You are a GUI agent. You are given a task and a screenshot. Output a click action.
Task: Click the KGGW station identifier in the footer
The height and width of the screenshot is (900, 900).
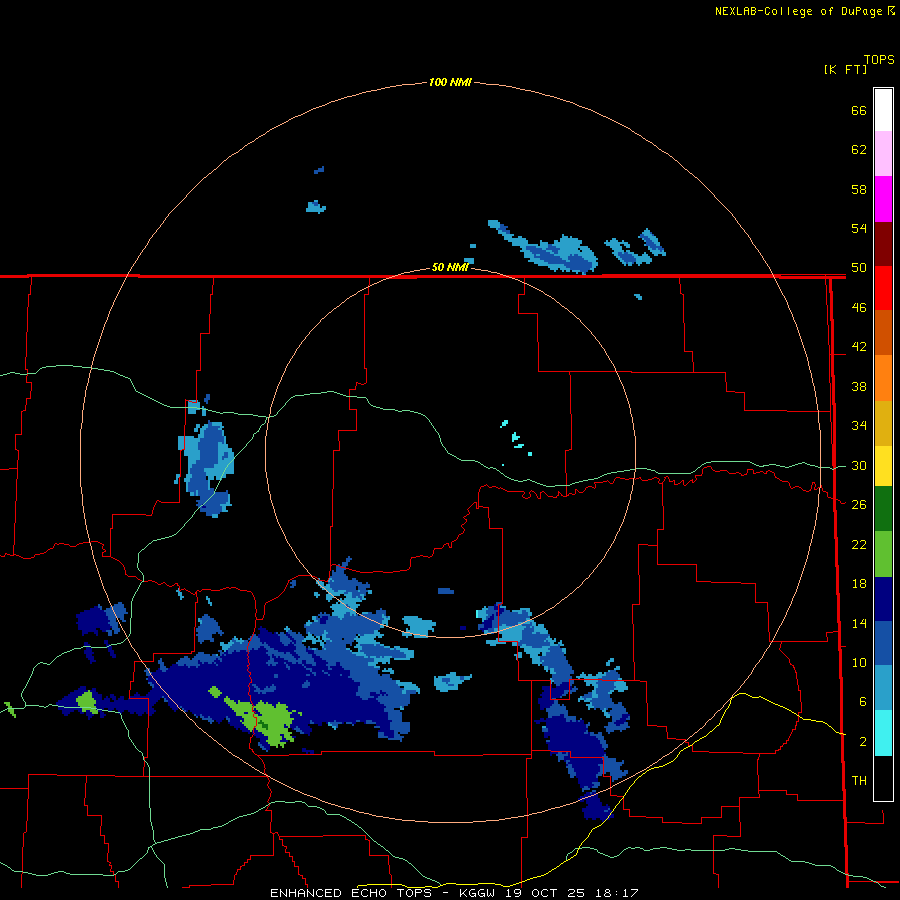(479, 893)
